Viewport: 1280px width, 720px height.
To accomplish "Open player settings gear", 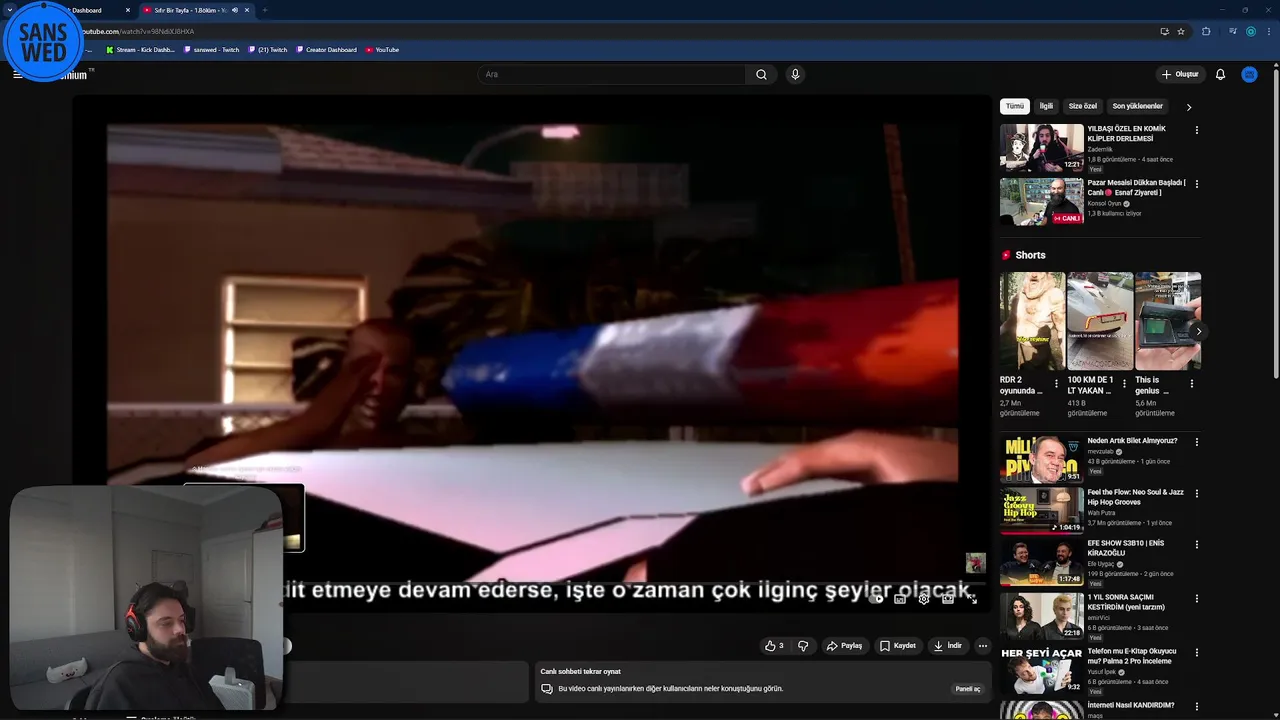I will pos(924,599).
